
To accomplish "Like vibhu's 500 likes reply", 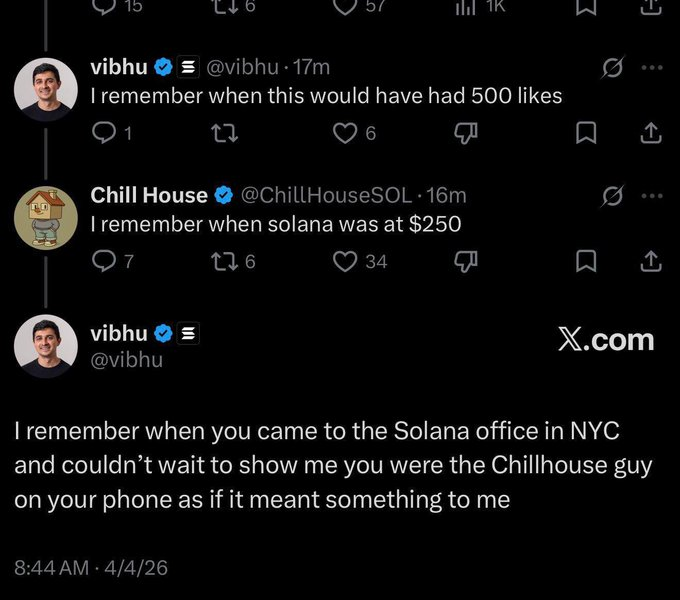I will click(x=345, y=133).
